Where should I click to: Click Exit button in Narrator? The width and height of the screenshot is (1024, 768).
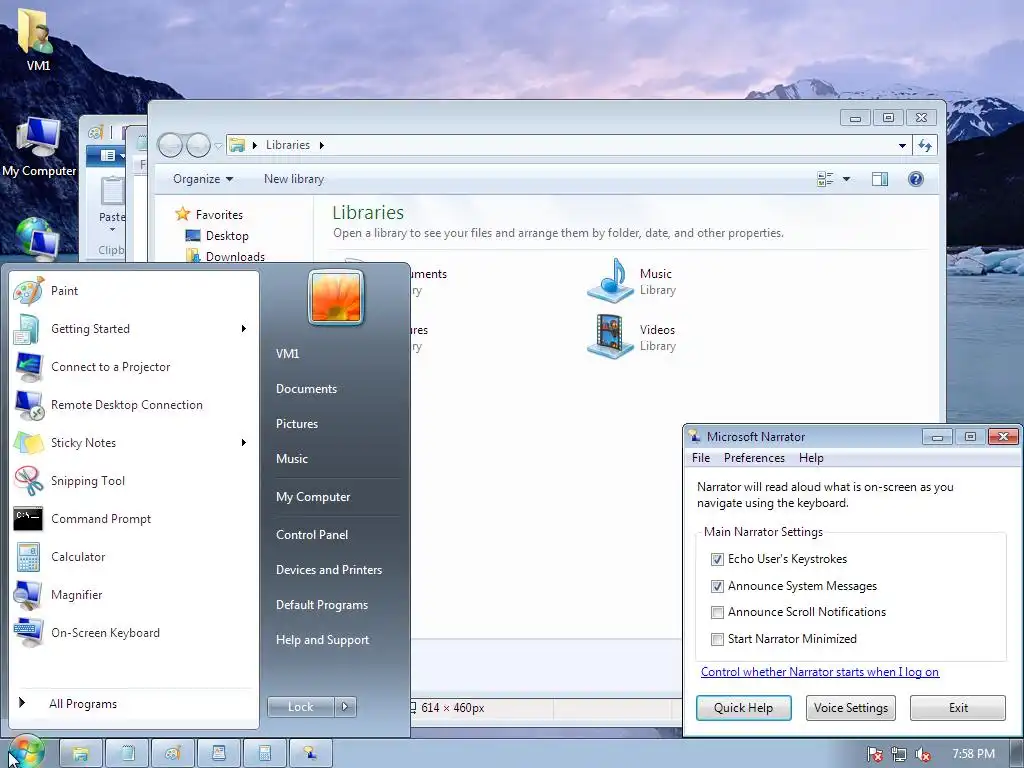pos(958,708)
